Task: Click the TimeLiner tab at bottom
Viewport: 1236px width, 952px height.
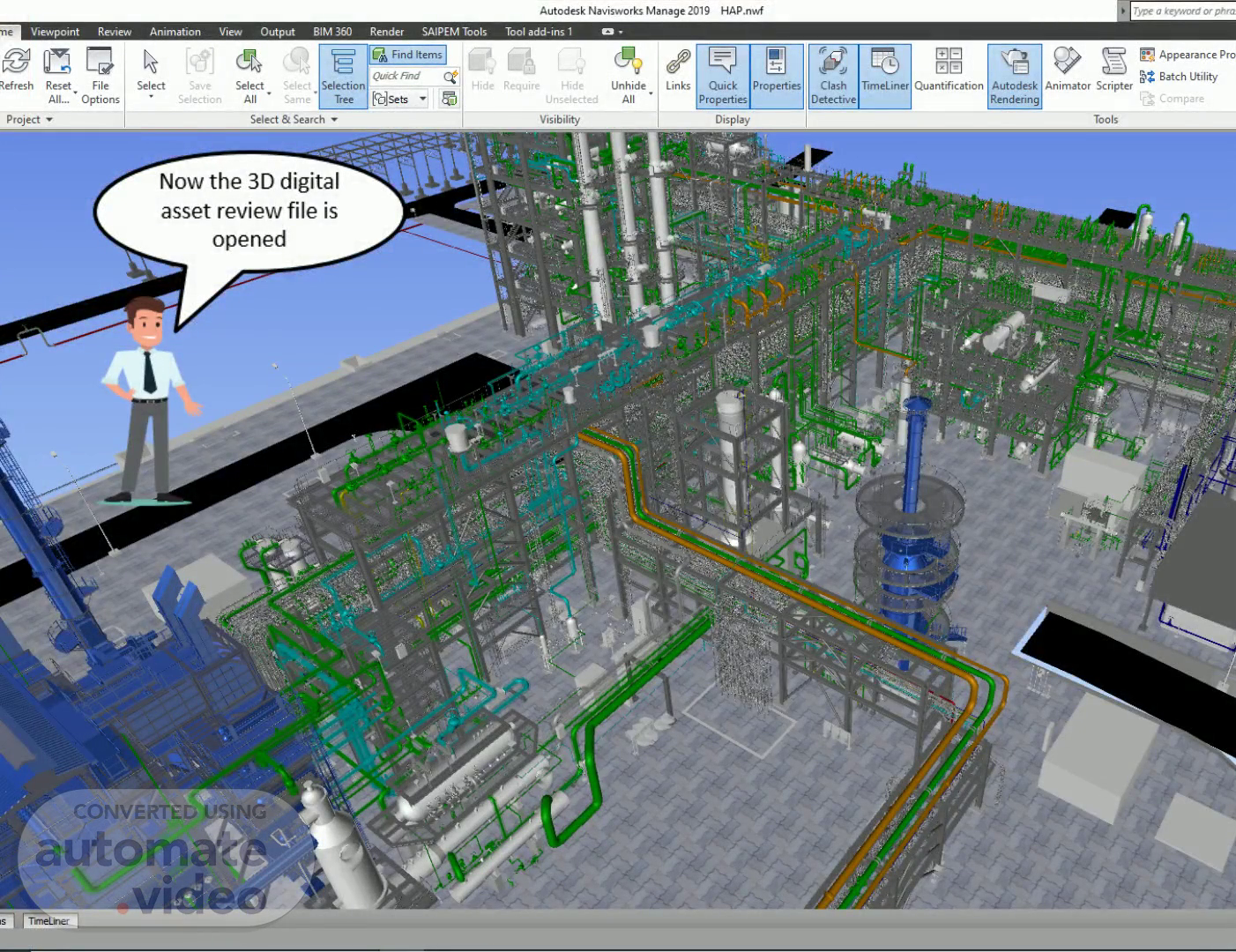Action: click(48, 921)
